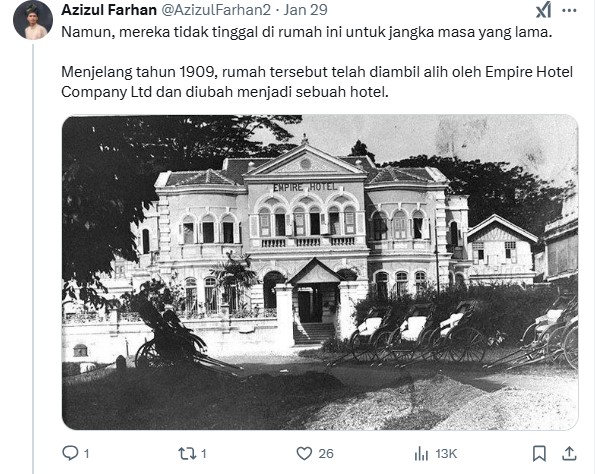The height and width of the screenshot is (474, 595).
Task: Bookmark this post
Action: (539, 454)
